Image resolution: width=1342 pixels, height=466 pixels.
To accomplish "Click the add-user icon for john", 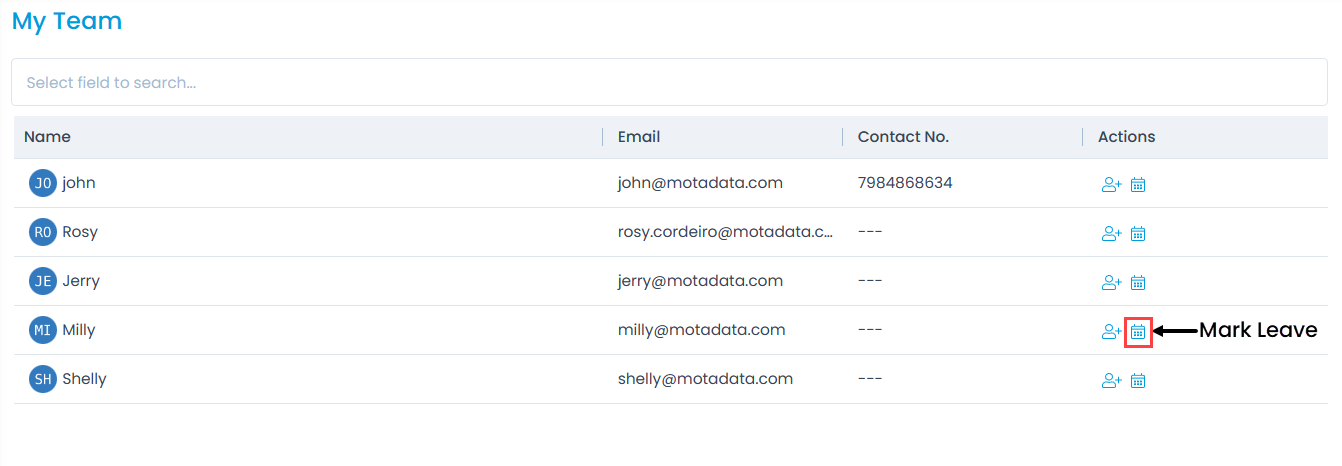I will click(1111, 185).
